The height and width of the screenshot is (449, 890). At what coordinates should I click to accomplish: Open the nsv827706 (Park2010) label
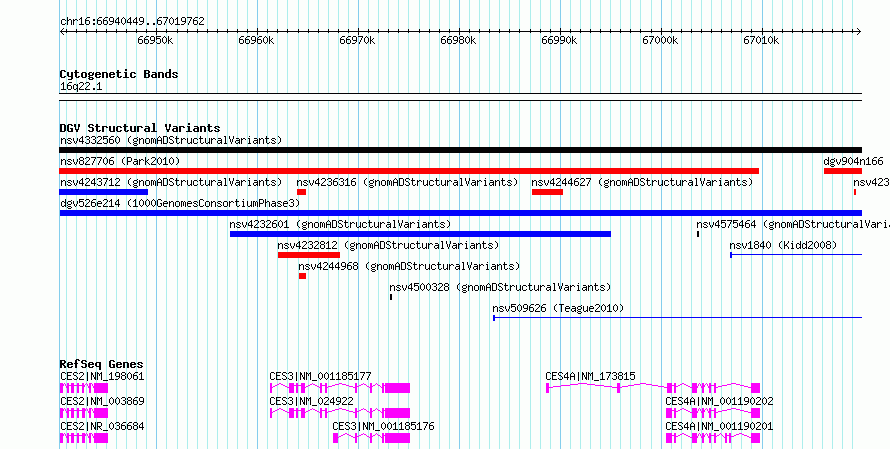click(x=120, y=162)
